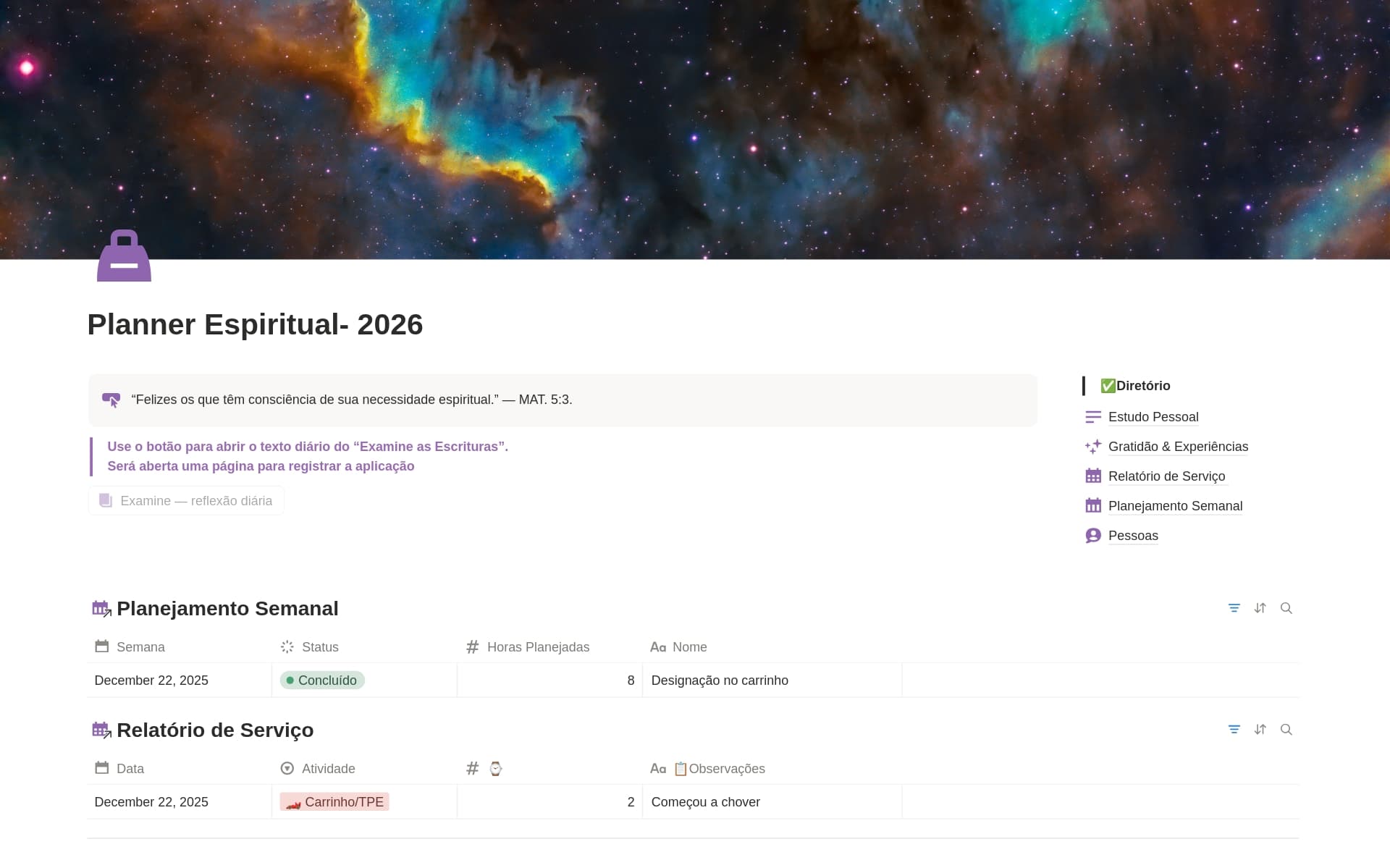1390x868 pixels.
Task: Click the Planejamento Semanal database icon
Action: (x=101, y=609)
